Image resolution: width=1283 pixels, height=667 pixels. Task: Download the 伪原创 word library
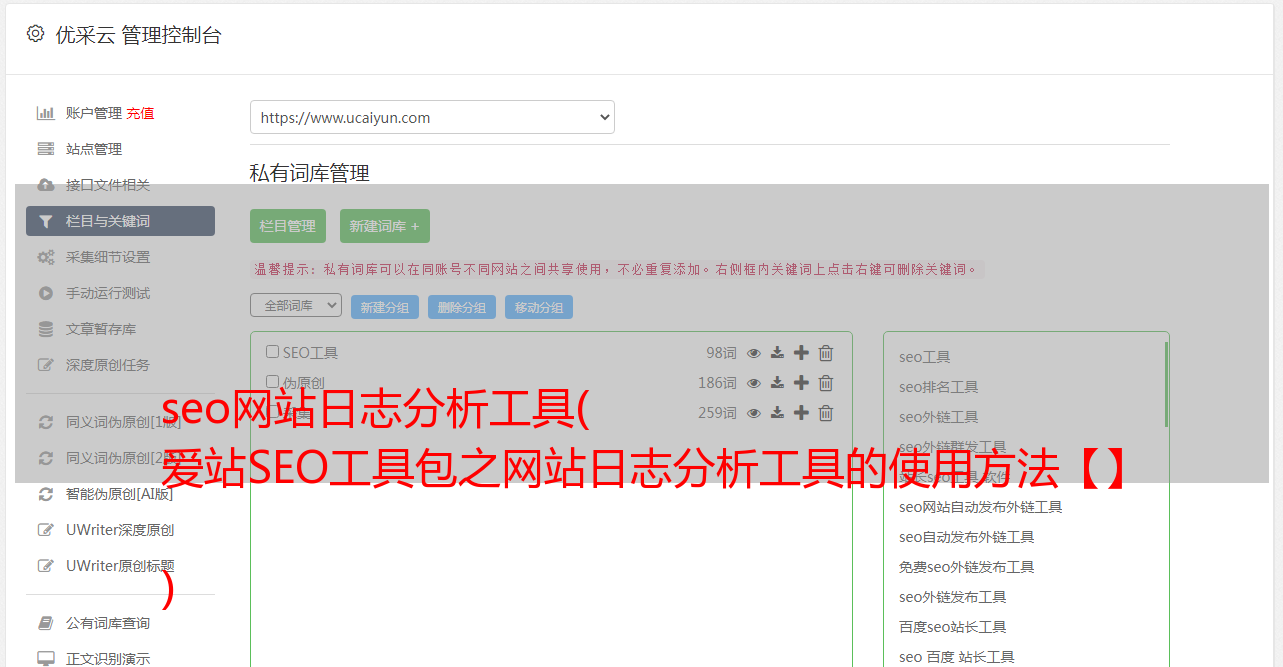(x=777, y=383)
